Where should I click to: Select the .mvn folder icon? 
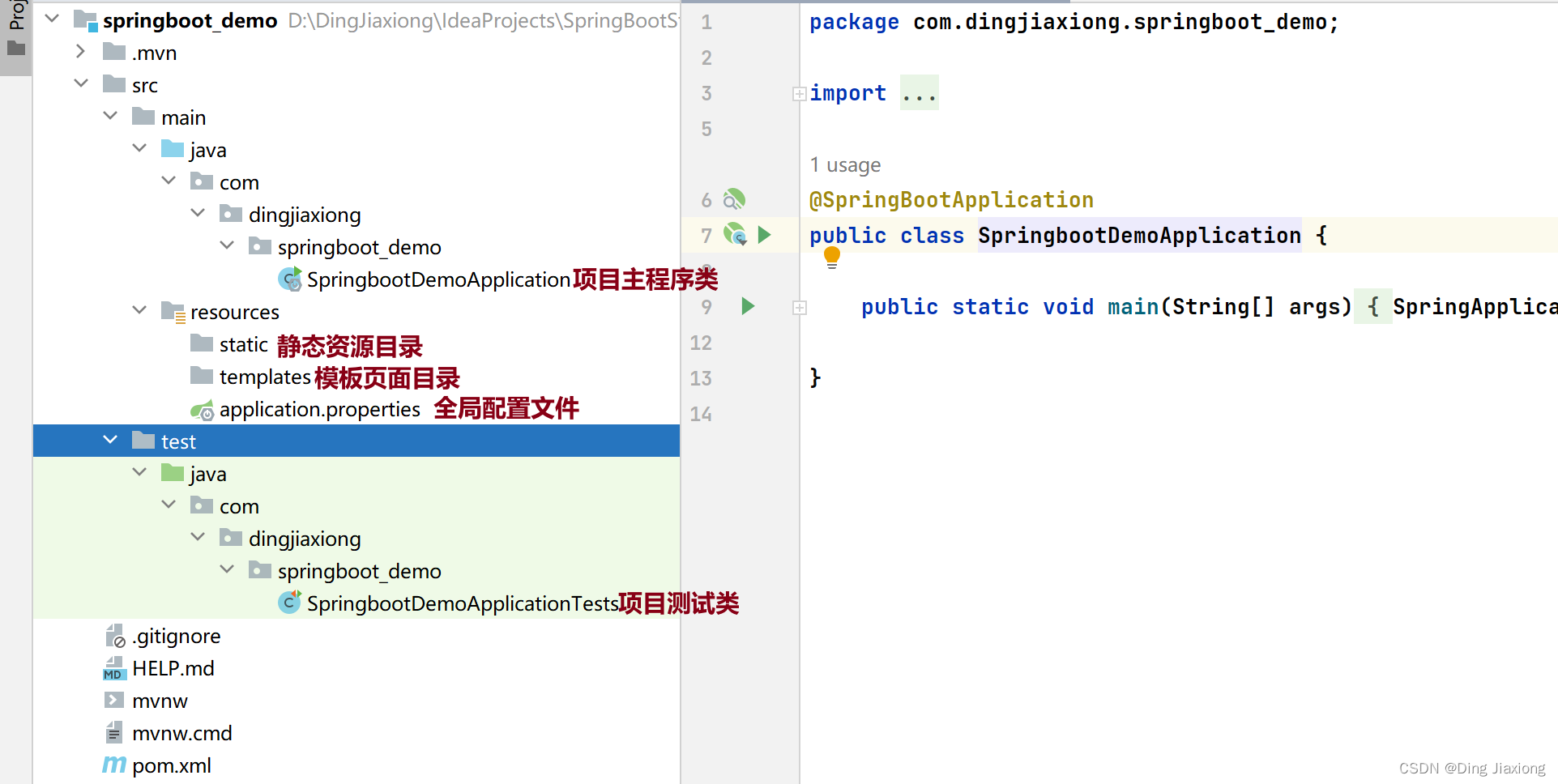click(x=114, y=52)
